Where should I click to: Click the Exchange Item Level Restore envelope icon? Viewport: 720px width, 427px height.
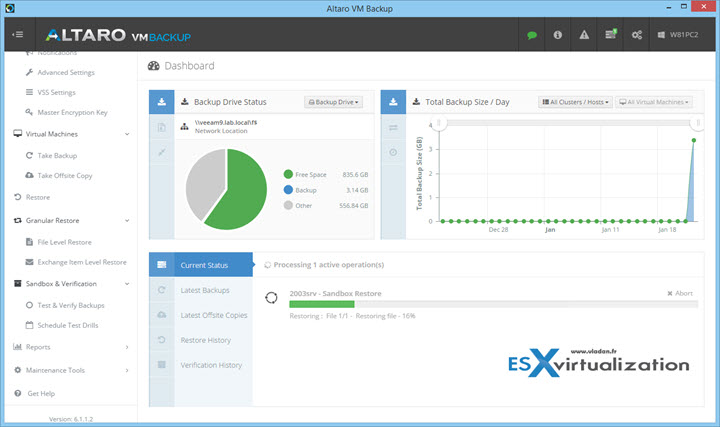[x=29, y=262]
